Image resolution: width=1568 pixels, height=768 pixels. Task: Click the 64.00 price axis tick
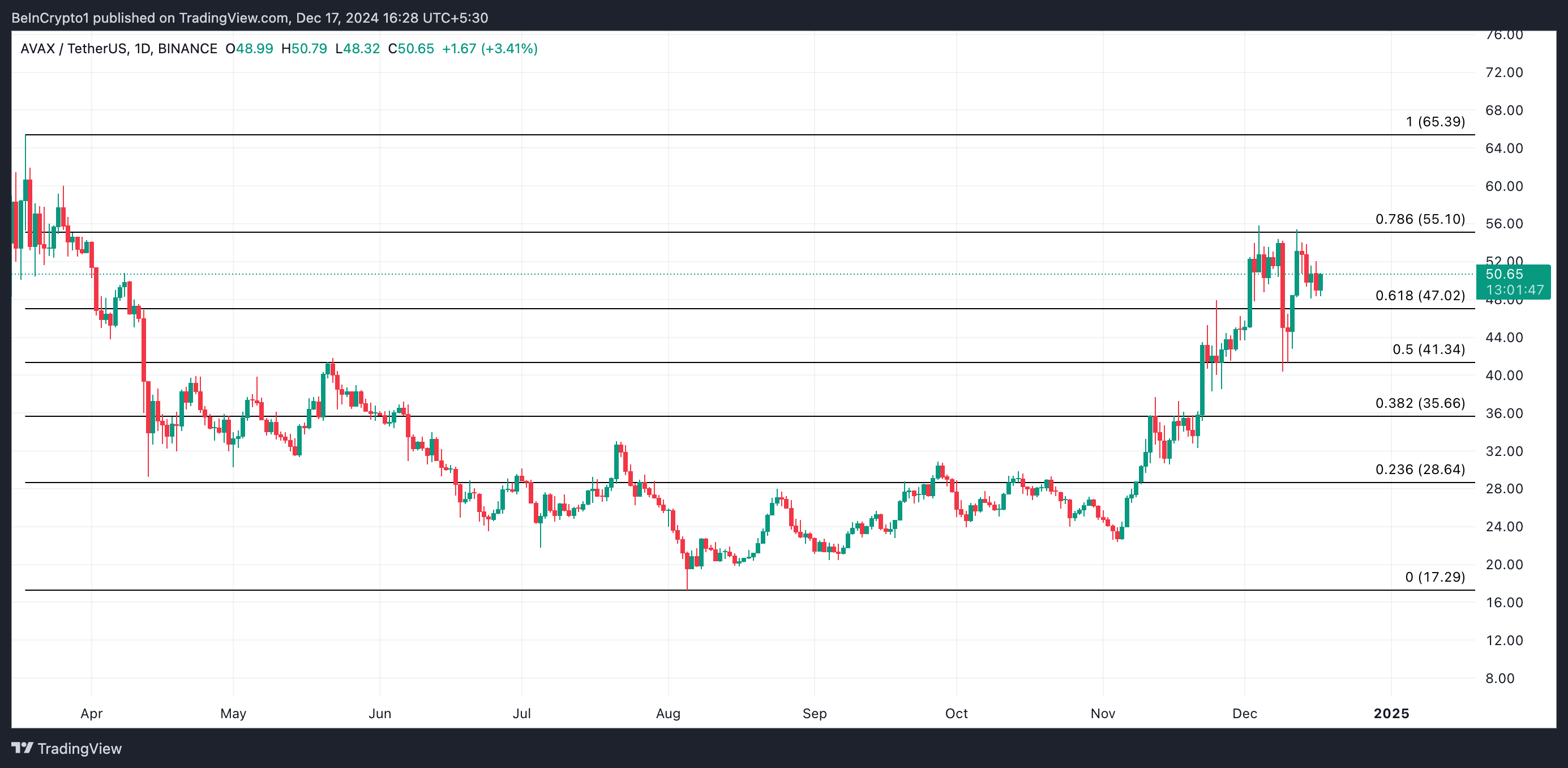(x=1503, y=148)
